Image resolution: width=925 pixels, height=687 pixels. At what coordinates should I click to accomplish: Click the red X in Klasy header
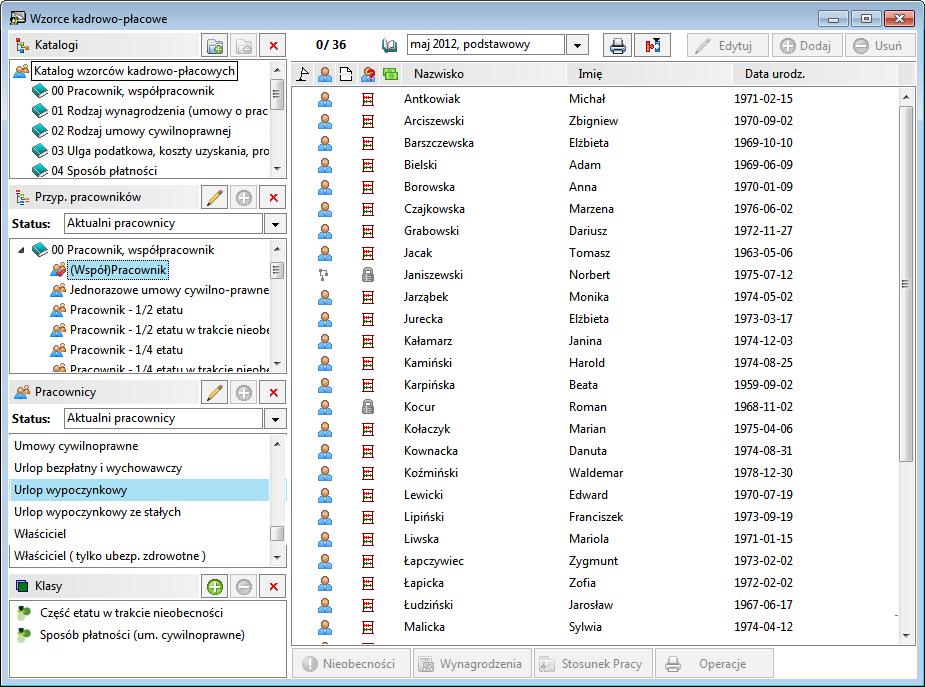pos(273,586)
